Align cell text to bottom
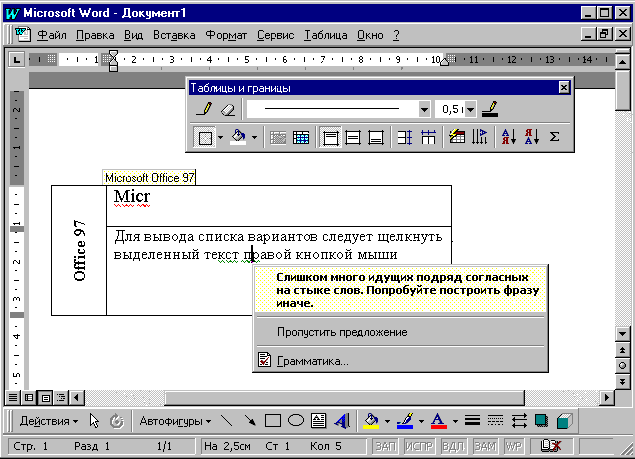The width and height of the screenshot is (635, 459). click(376, 138)
